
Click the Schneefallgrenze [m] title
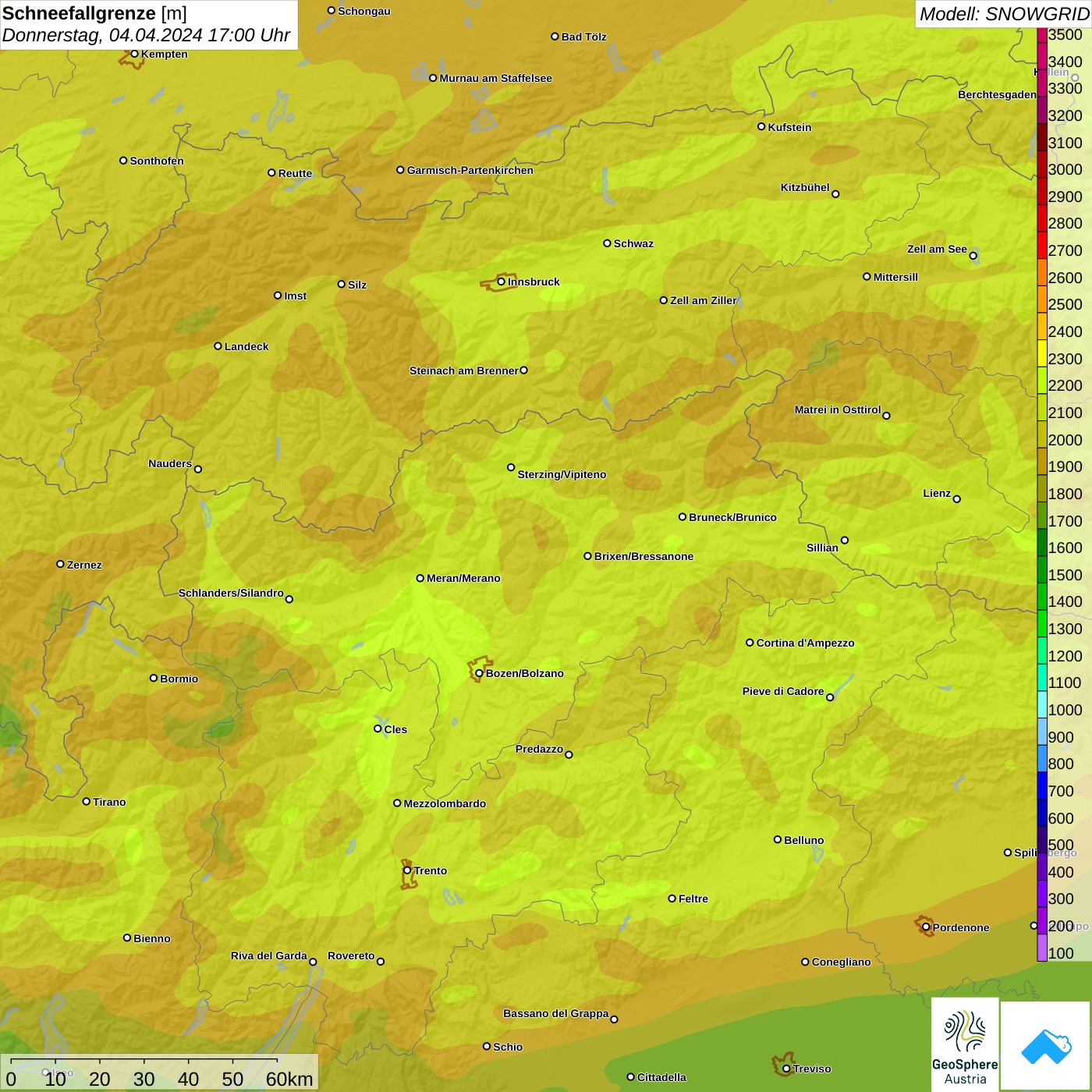(94, 13)
